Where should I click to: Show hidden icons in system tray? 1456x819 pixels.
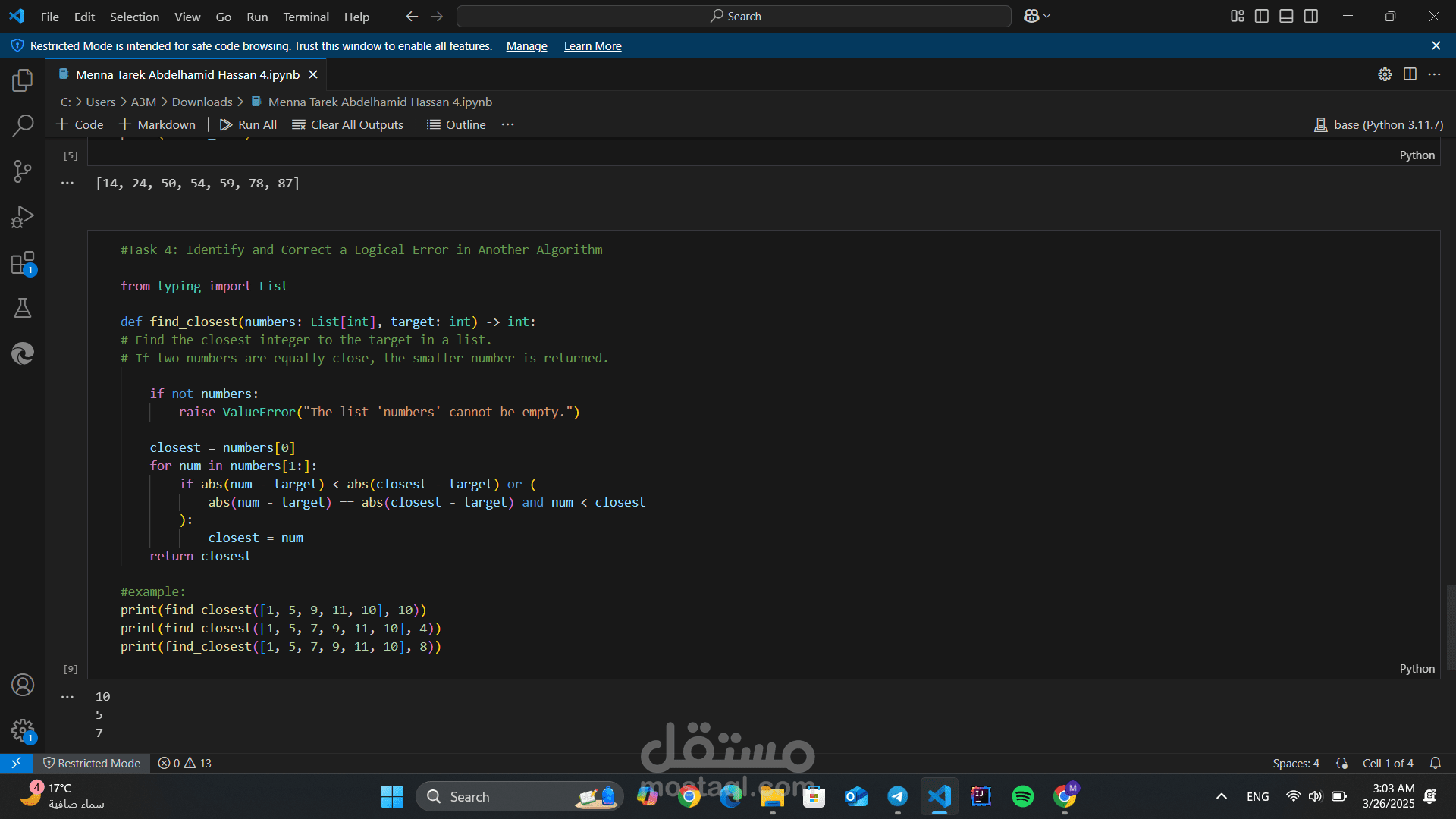pyautogui.click(x=1221, y=796)
